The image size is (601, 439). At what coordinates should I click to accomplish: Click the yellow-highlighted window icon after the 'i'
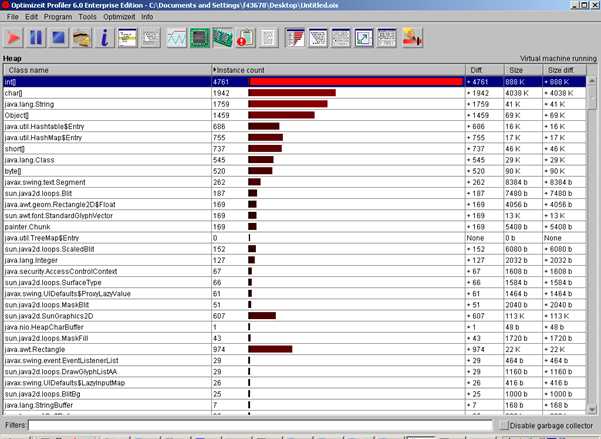(x=127, y=38)
